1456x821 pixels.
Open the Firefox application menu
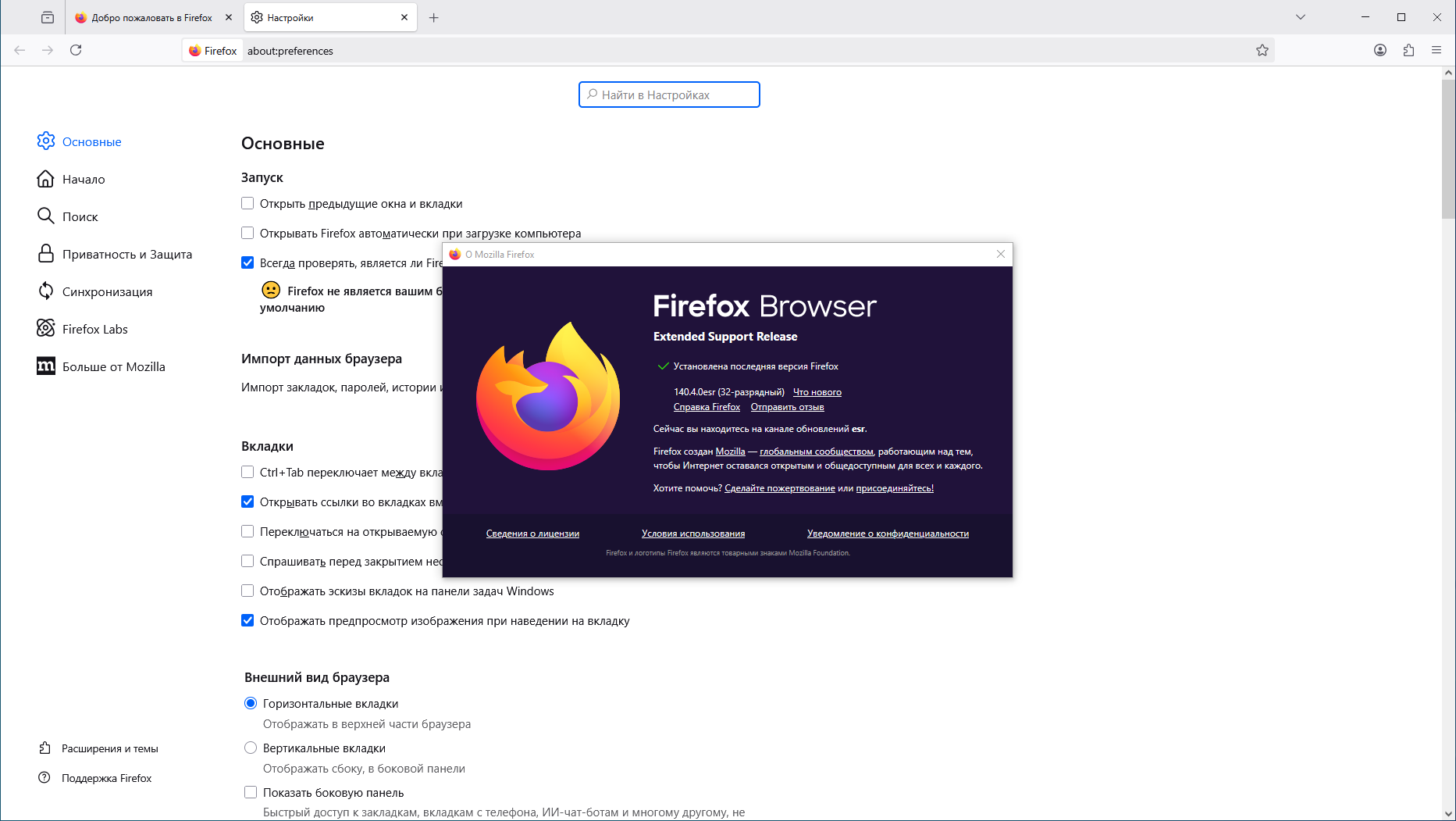(1436, 50)
